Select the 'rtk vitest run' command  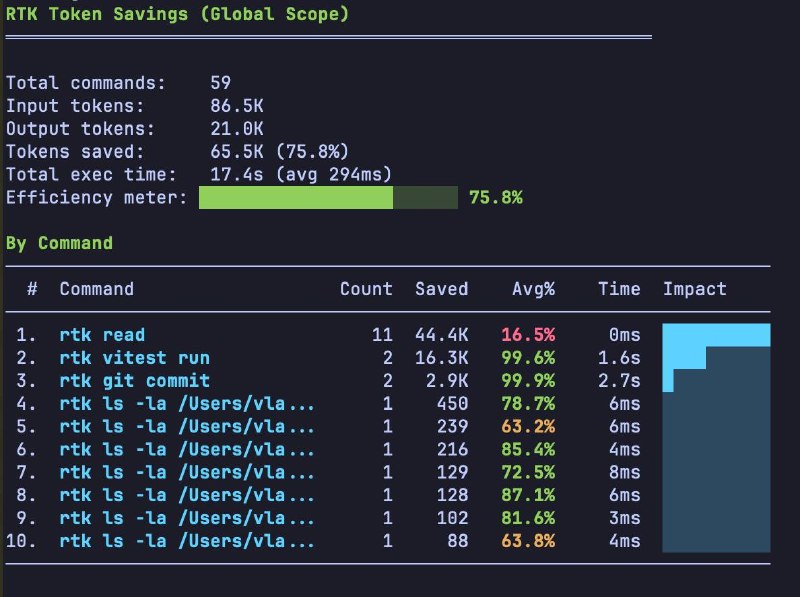point(135,358)
